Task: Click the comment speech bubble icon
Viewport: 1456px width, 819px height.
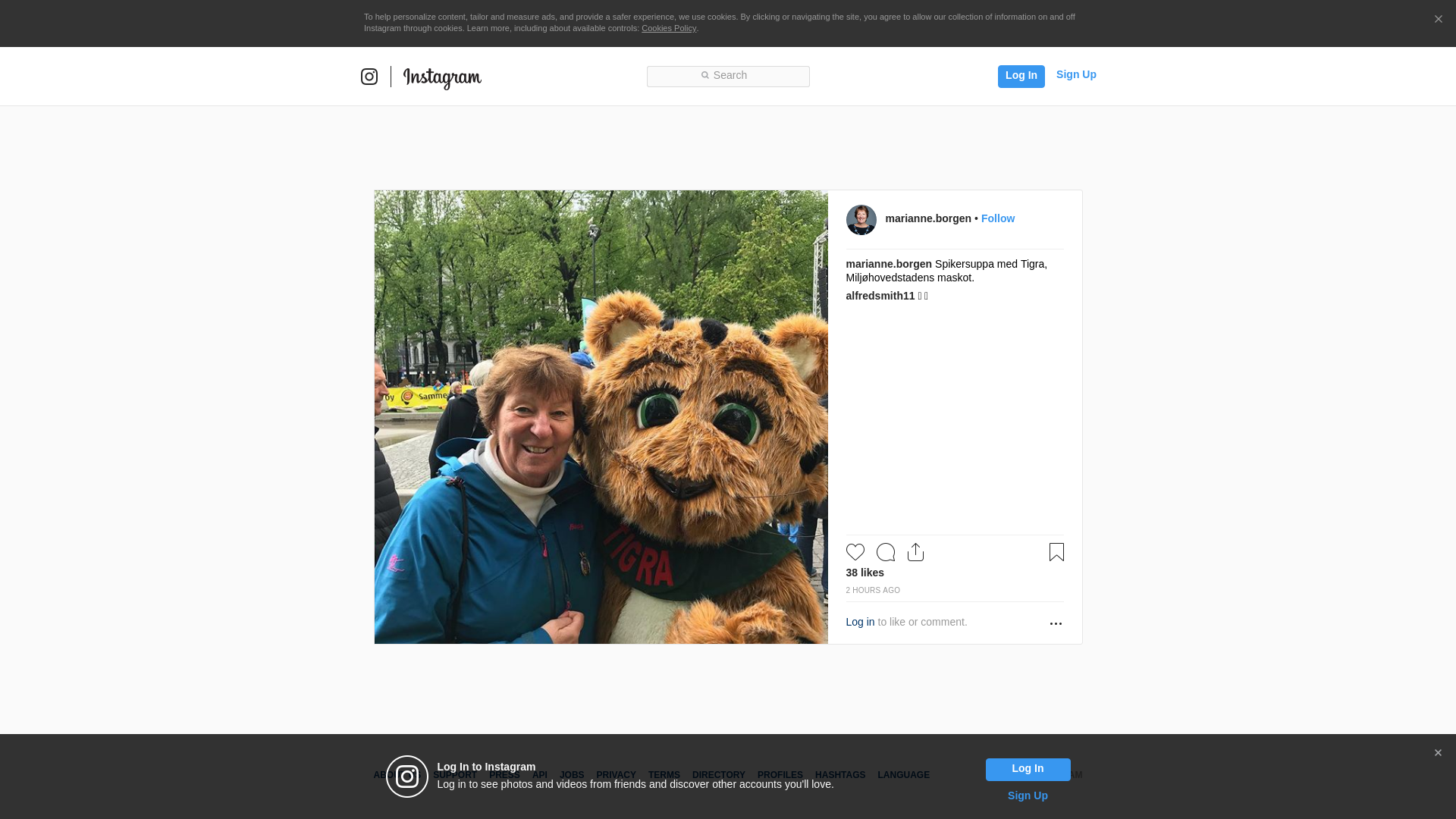Action: point(885,552)
